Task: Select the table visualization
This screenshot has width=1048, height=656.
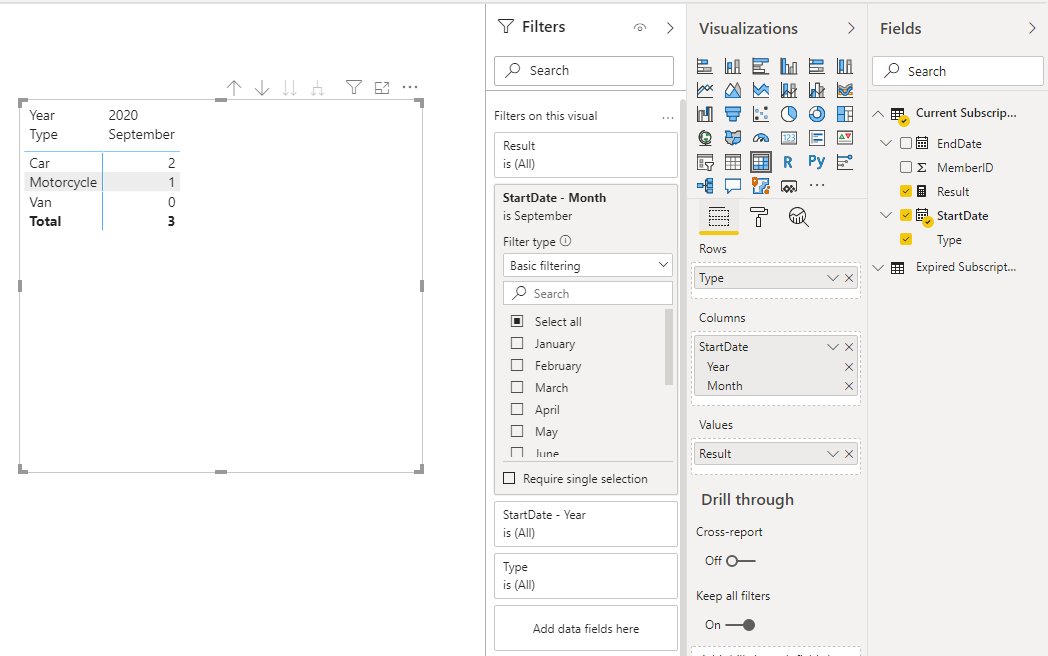Action: 733,162
